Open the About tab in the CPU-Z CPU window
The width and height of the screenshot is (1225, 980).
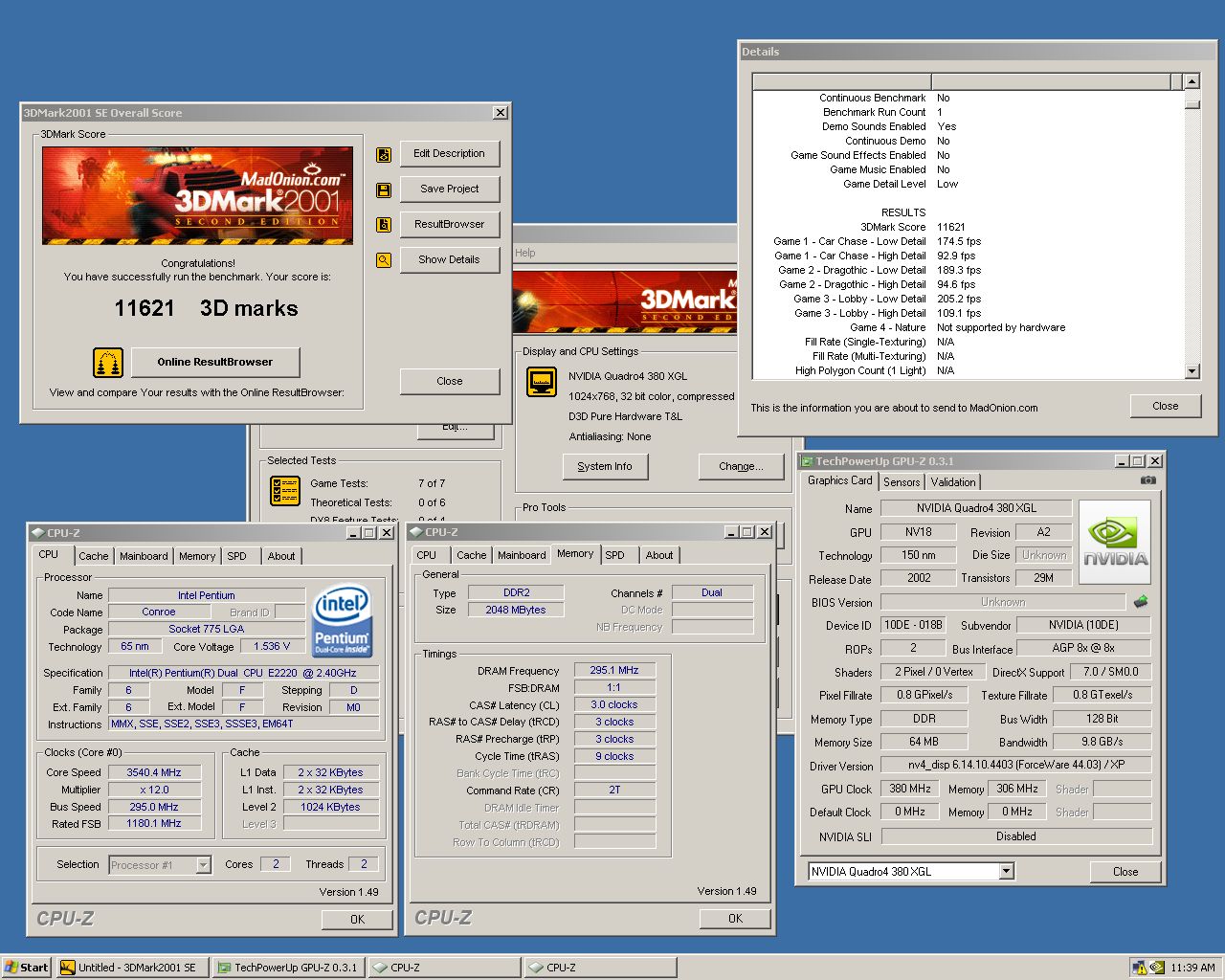[x=281, y=556]
